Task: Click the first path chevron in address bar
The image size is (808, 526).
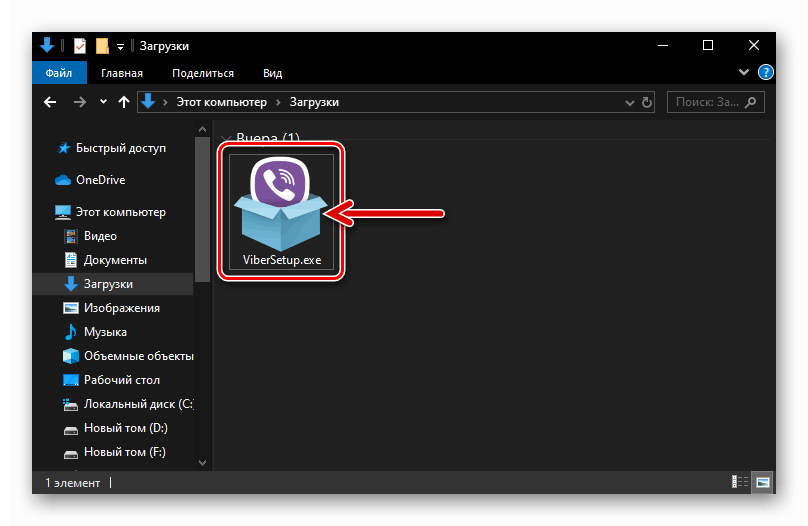Action: click(x=165, y=103)
